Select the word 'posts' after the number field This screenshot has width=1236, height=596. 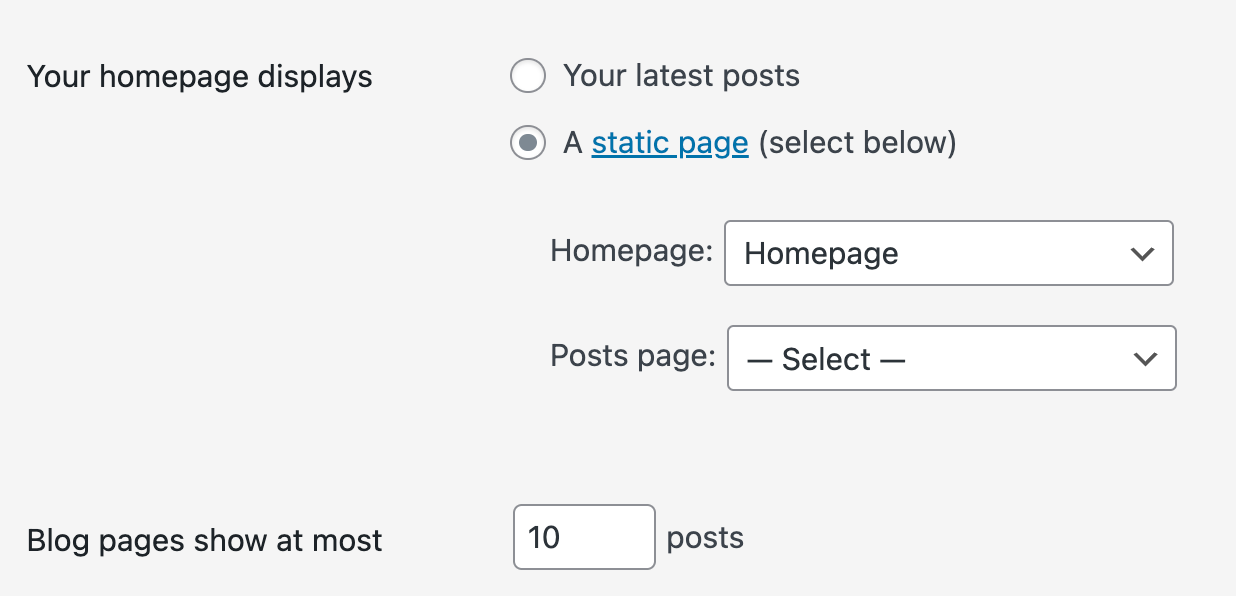[x=704, y=538]
